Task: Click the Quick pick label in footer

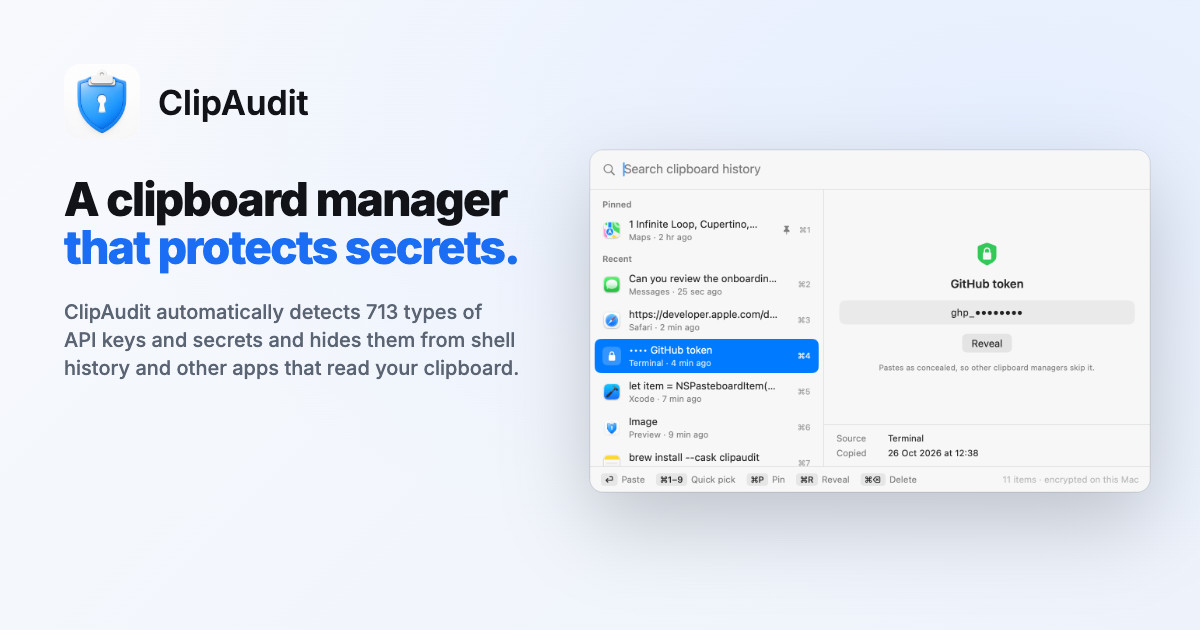Action: point(713,480)
